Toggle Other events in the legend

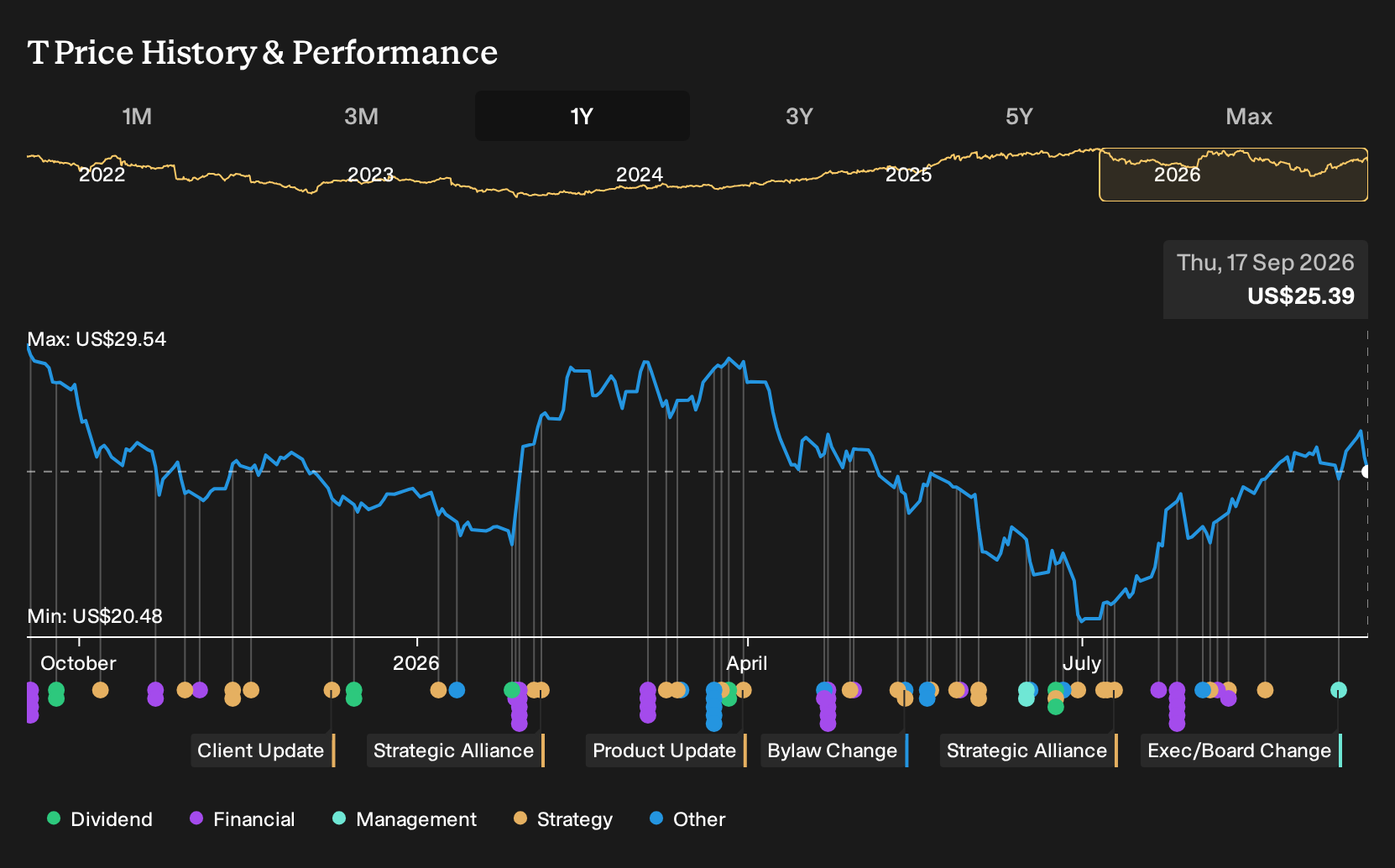click(x=687, y=819)
